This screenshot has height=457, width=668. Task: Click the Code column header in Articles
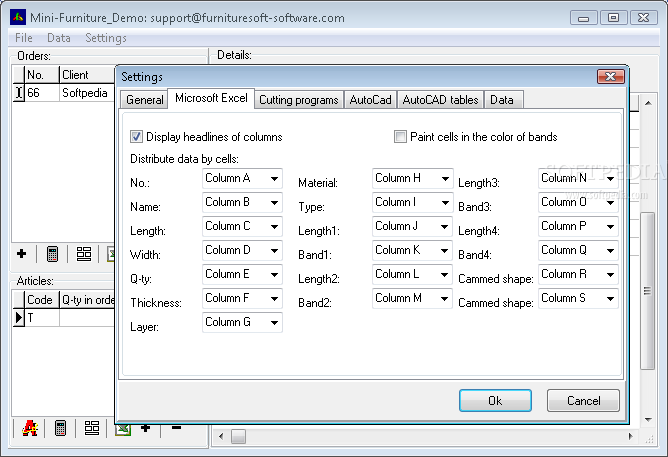(42, 299)
